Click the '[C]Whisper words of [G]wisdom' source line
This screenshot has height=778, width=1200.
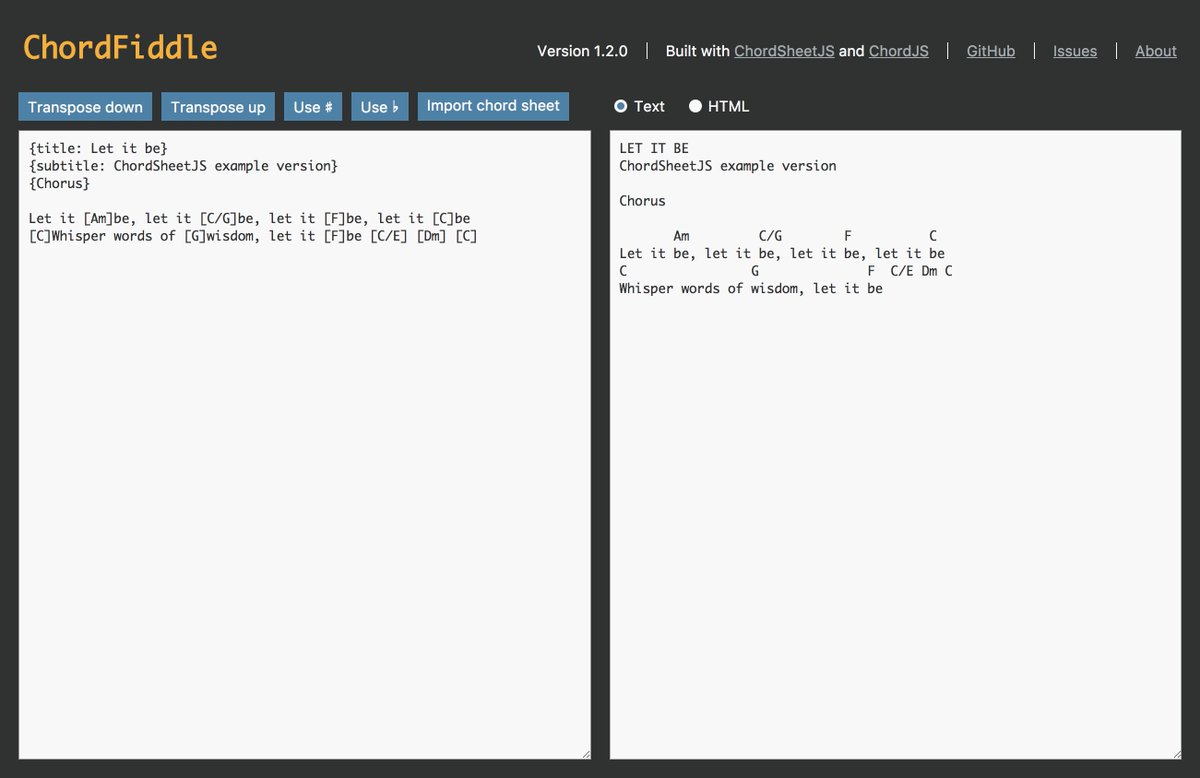point(253,236)
